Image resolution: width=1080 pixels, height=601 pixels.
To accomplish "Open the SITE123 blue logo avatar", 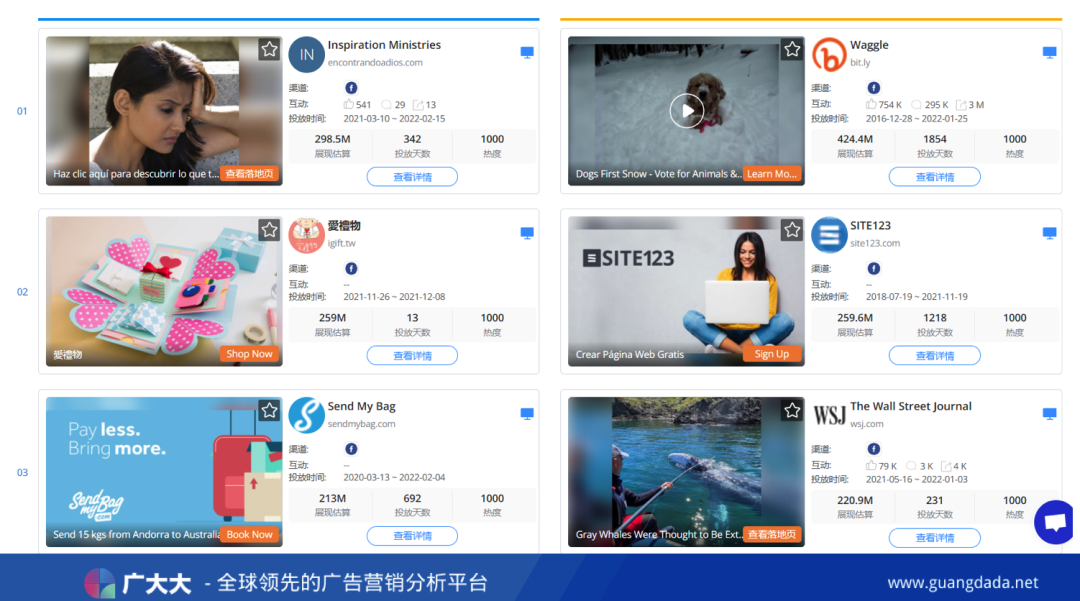I will 829,235.
